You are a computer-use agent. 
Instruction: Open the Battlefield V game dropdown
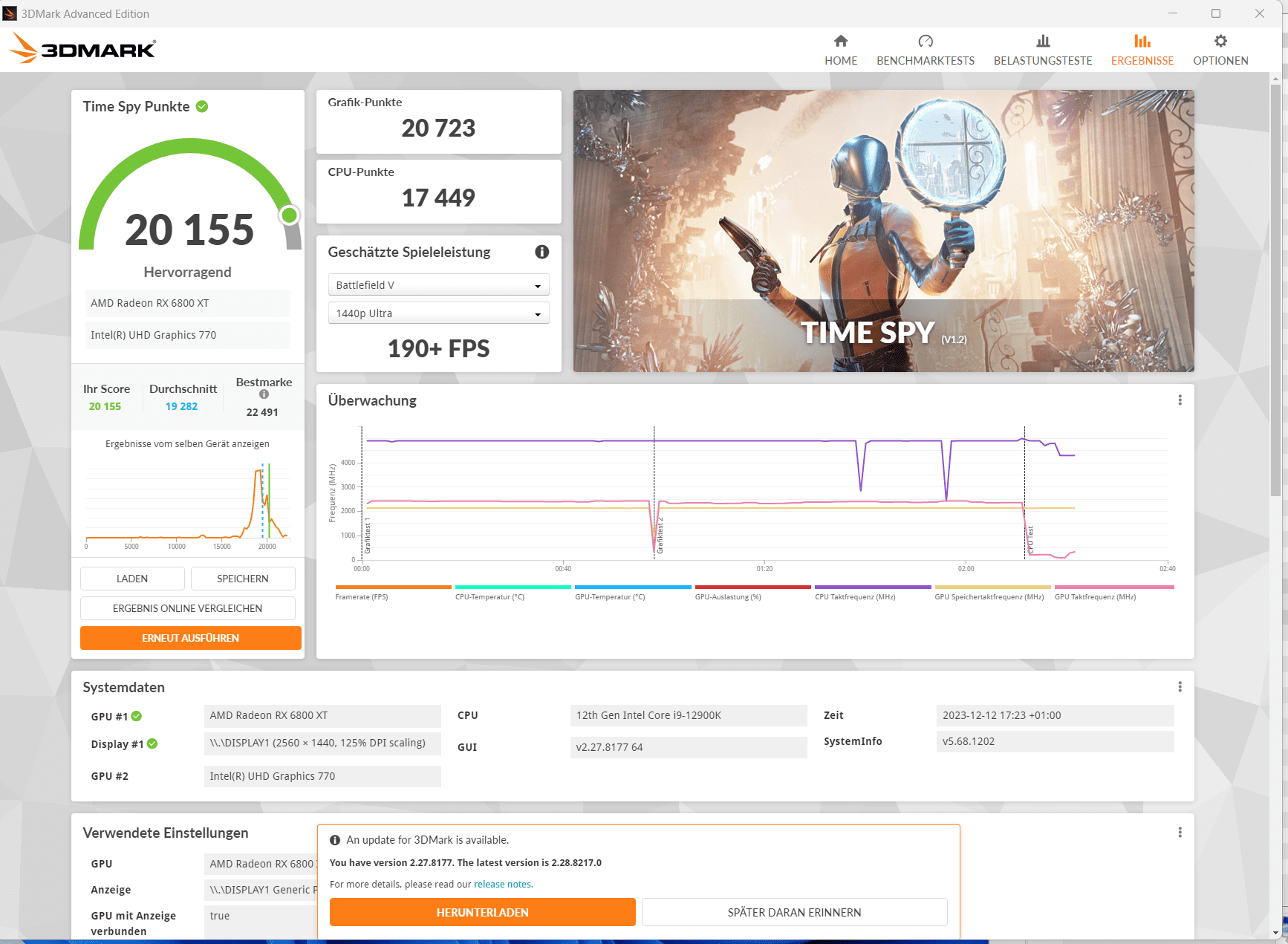(x=438, y=285)
